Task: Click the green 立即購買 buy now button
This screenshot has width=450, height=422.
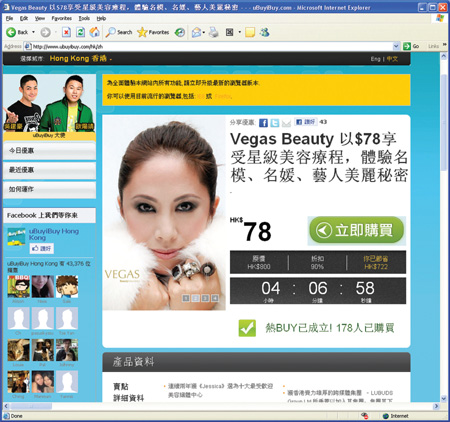Action: click(356, 230)
